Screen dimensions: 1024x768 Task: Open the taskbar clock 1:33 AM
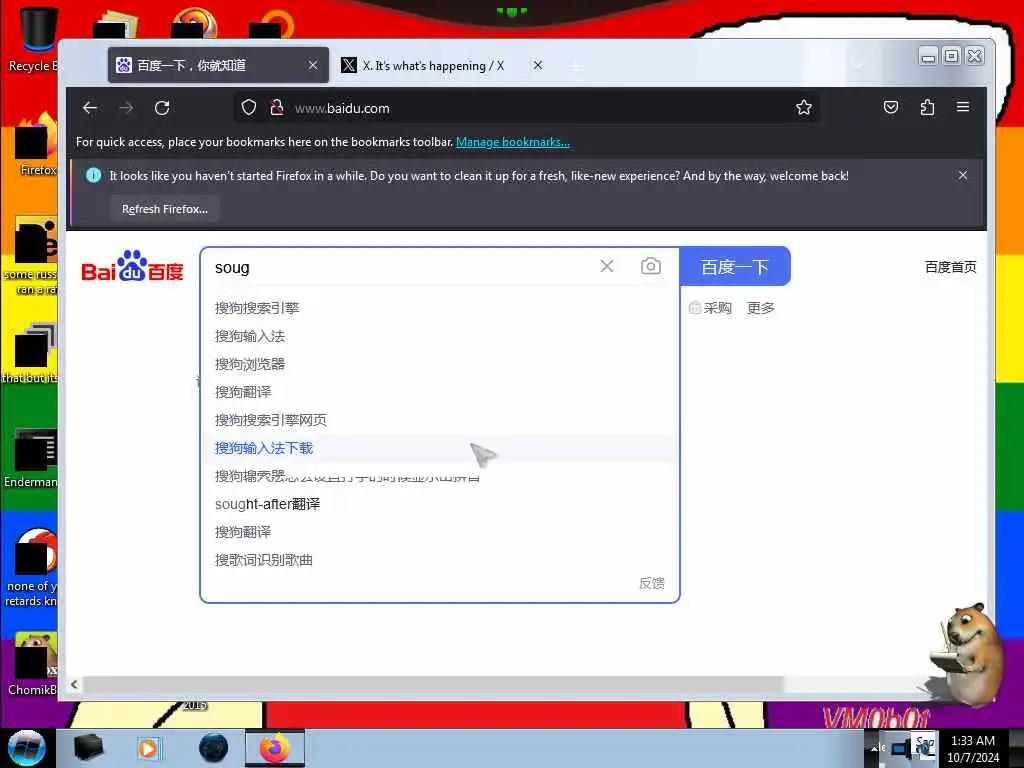pyautogui.click(x=973, y=749)
